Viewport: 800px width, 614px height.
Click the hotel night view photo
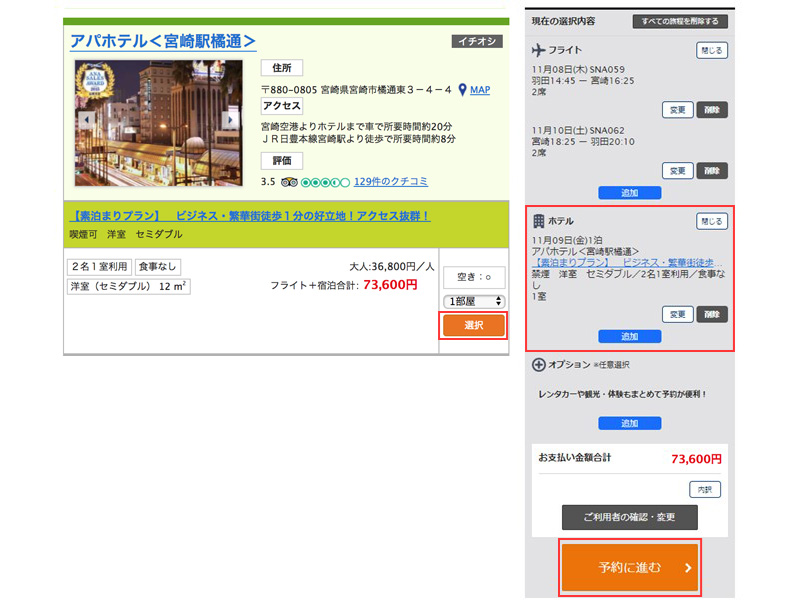coord(159,123)
